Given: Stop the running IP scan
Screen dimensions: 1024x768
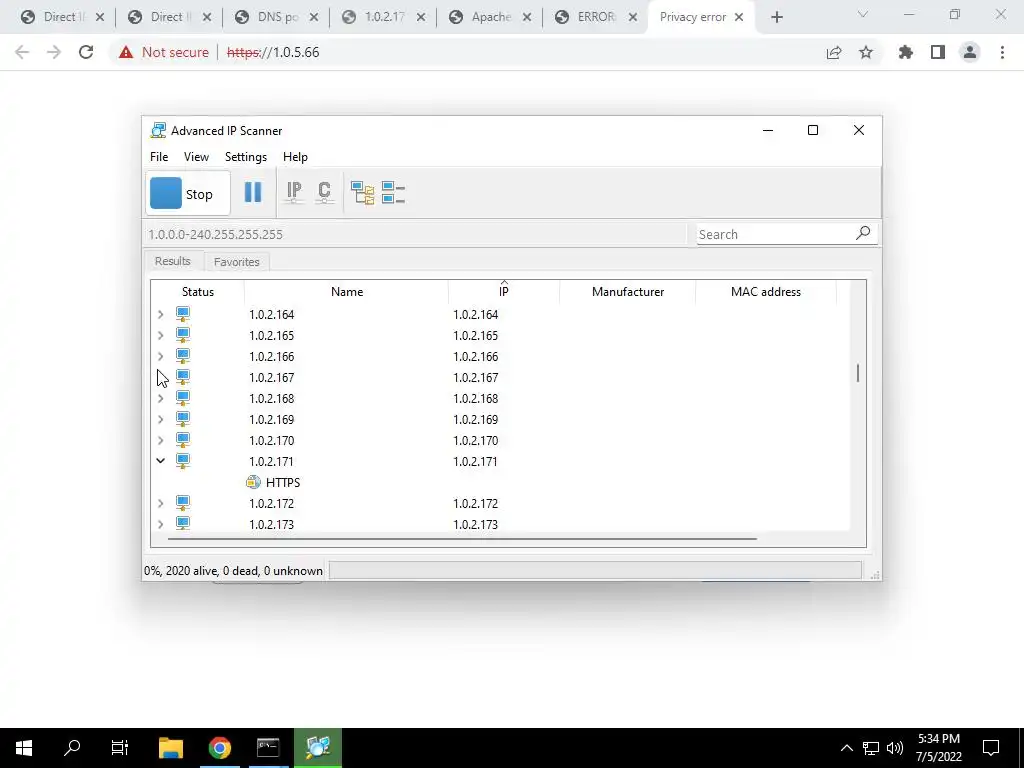Looking at the screenshot, I should click(187, 193).
